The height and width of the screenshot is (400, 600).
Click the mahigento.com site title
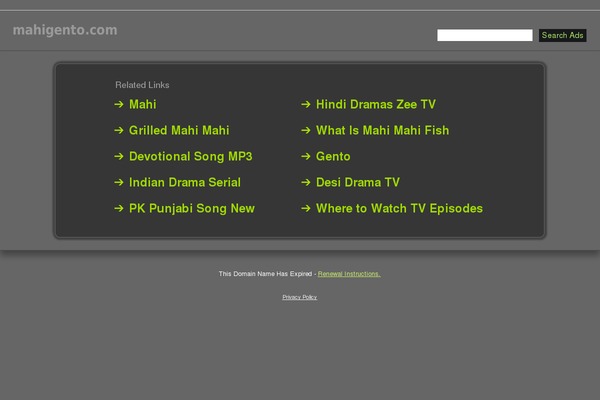tap(65, 30)
